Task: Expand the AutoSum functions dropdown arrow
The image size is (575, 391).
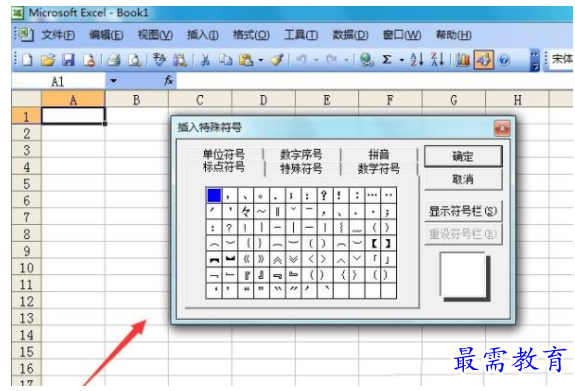Action: [x=402, y=60]
